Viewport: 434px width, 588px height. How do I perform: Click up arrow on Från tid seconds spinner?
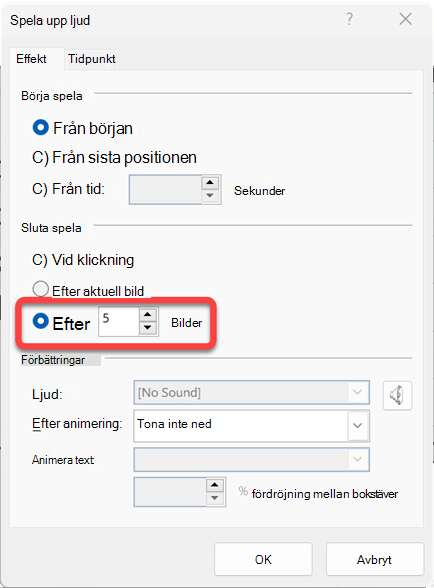[210, 183]
